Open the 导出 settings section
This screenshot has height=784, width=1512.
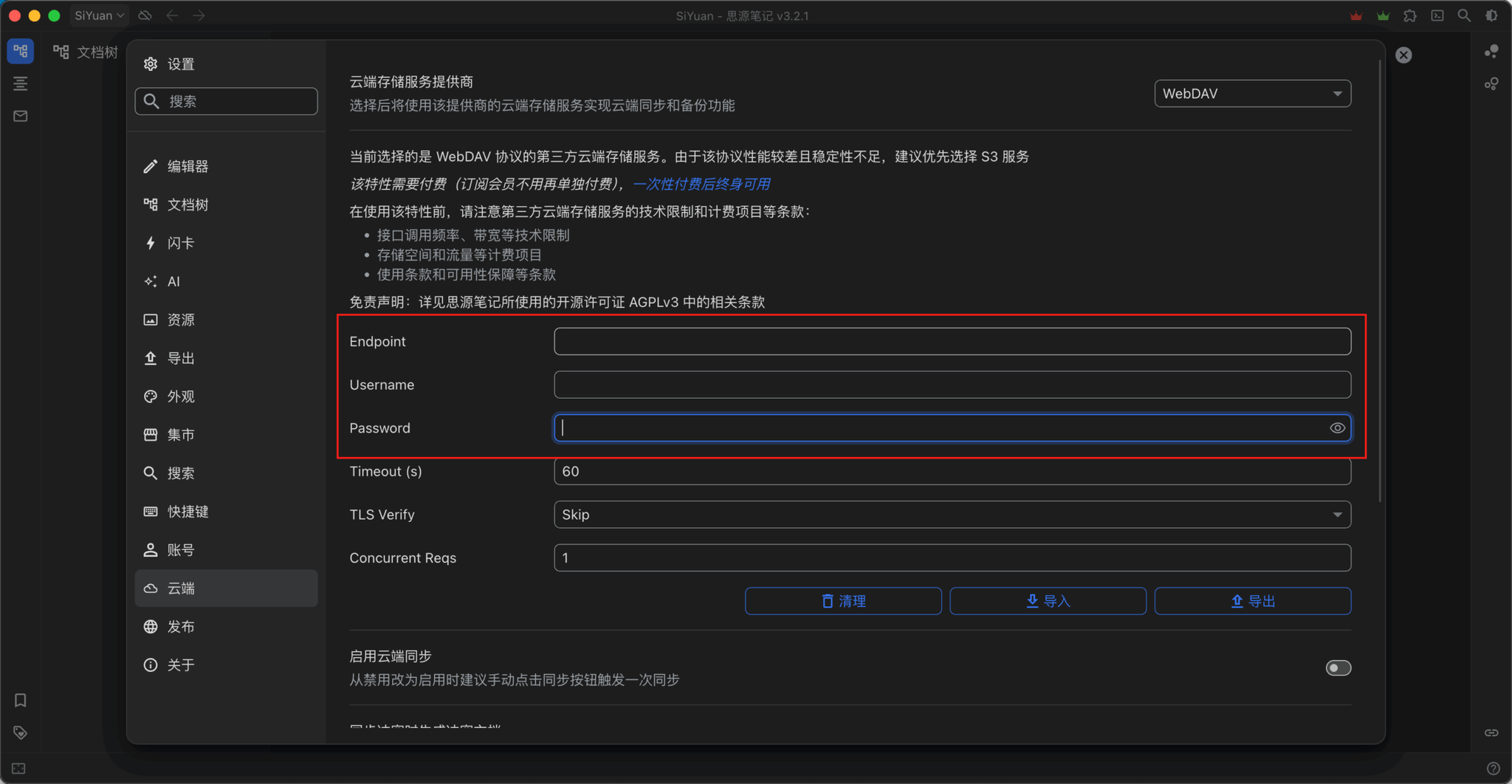click(226, 358)
